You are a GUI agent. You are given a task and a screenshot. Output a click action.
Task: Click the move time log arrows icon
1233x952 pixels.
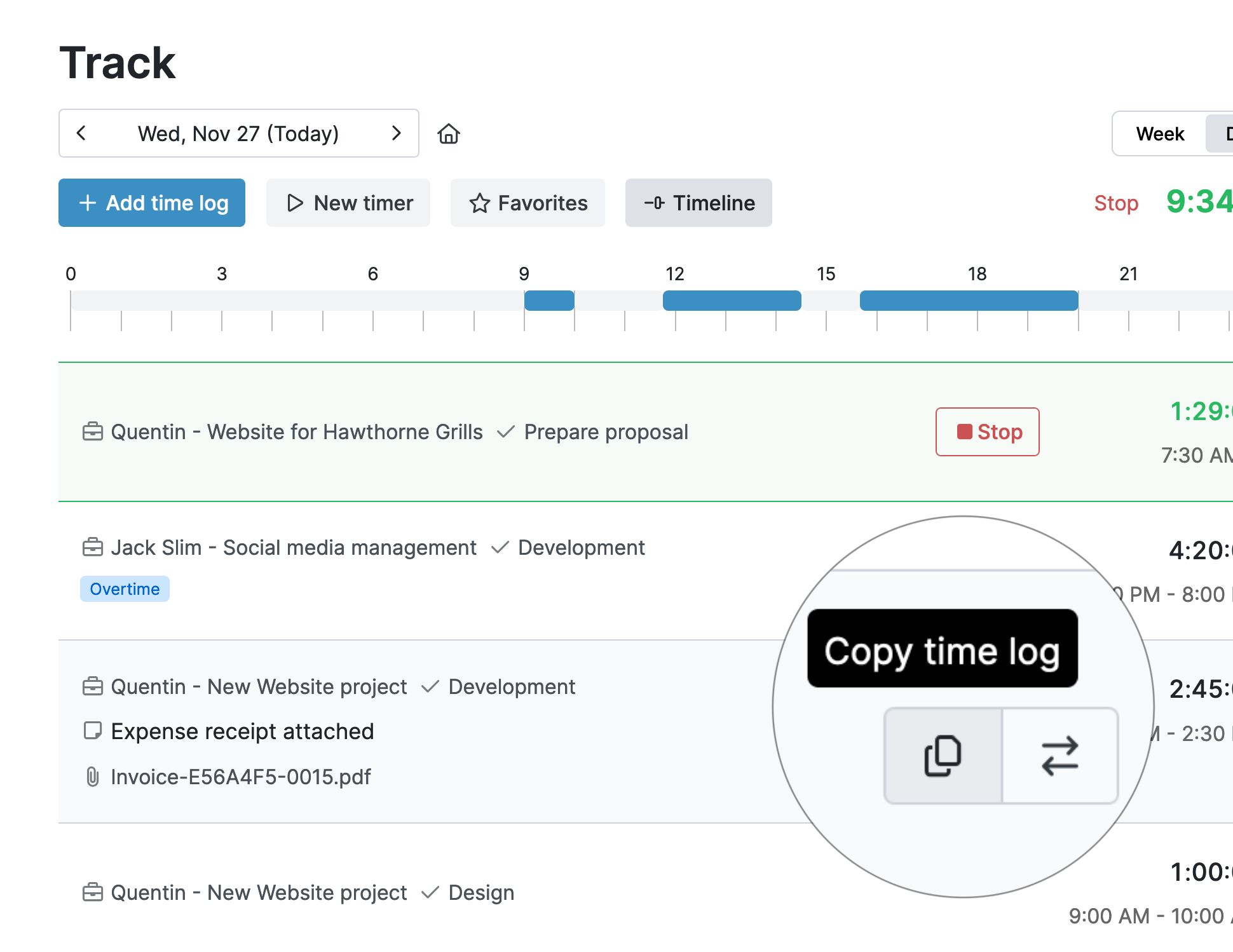coord(1060,755)
